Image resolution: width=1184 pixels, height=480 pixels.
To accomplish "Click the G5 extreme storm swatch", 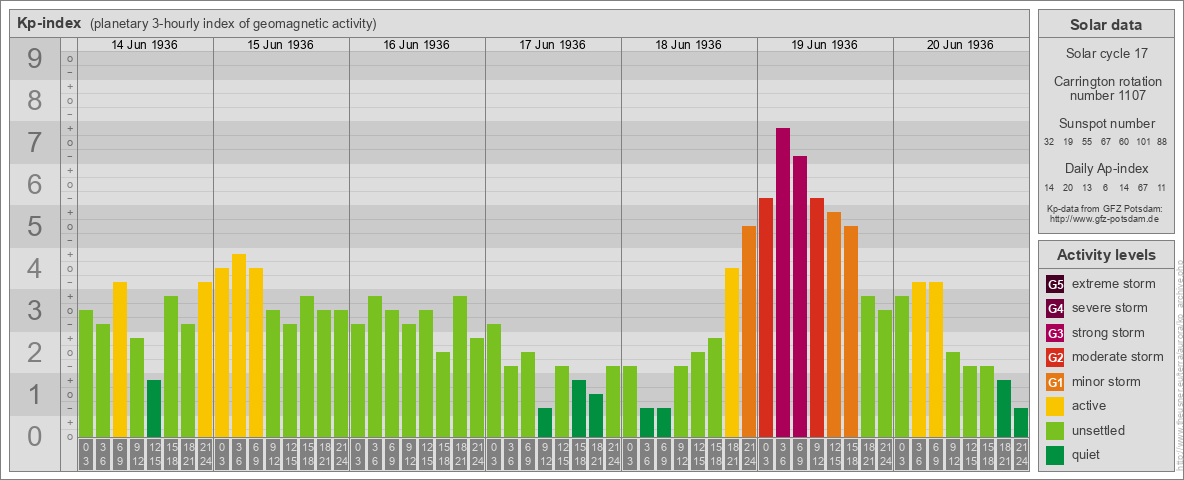I will coord(1055,285).
